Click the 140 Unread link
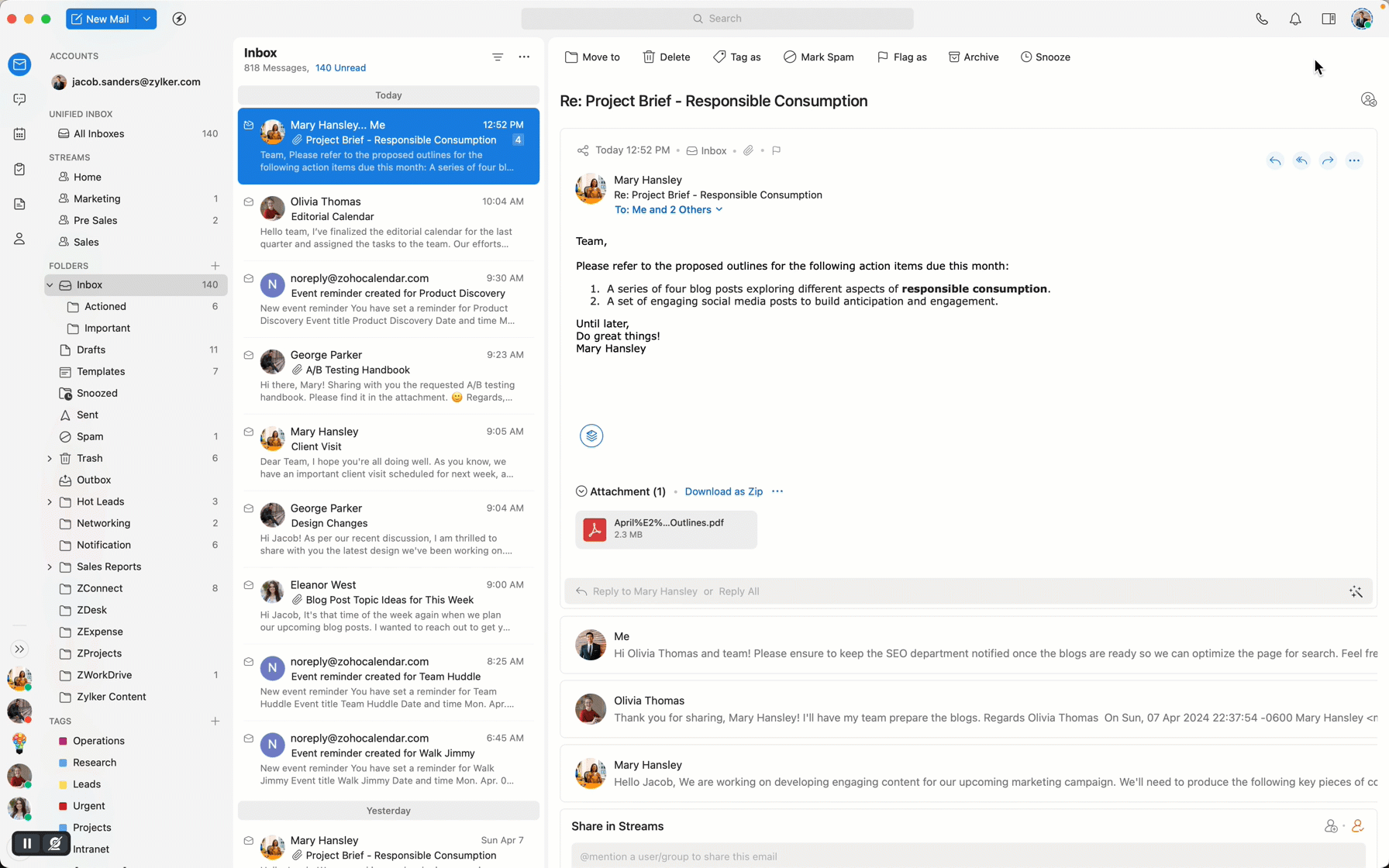The height and width of the screenshot is (868, 1389). pos(340,68)
